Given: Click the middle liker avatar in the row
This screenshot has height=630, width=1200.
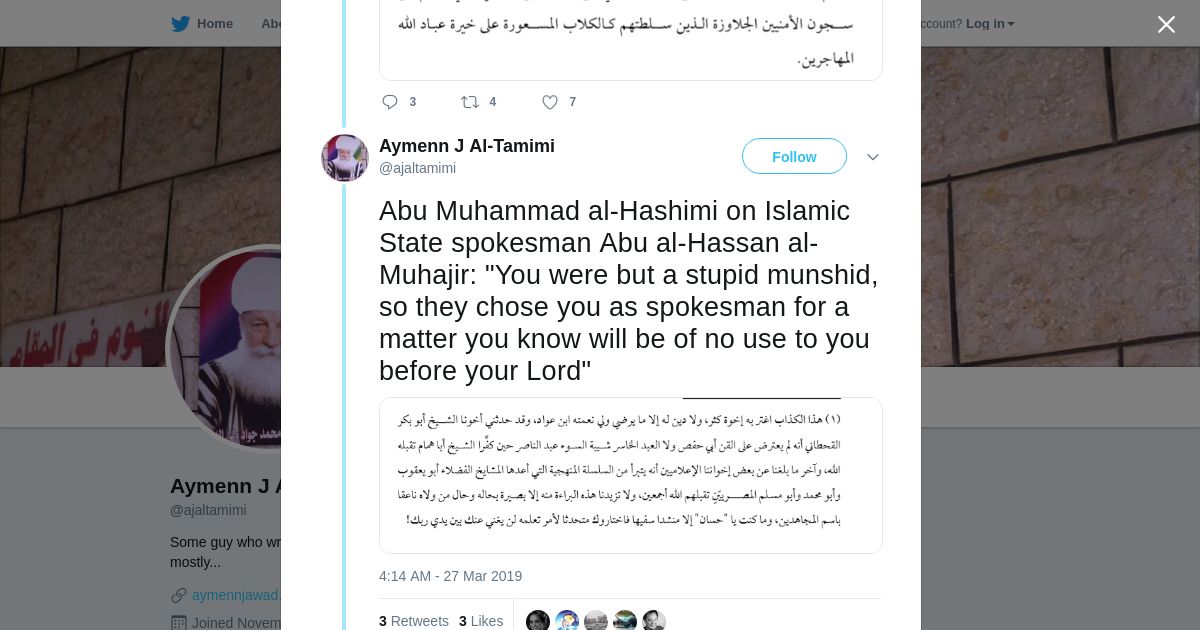Looking at the screenshot, I should pos(596,621).
